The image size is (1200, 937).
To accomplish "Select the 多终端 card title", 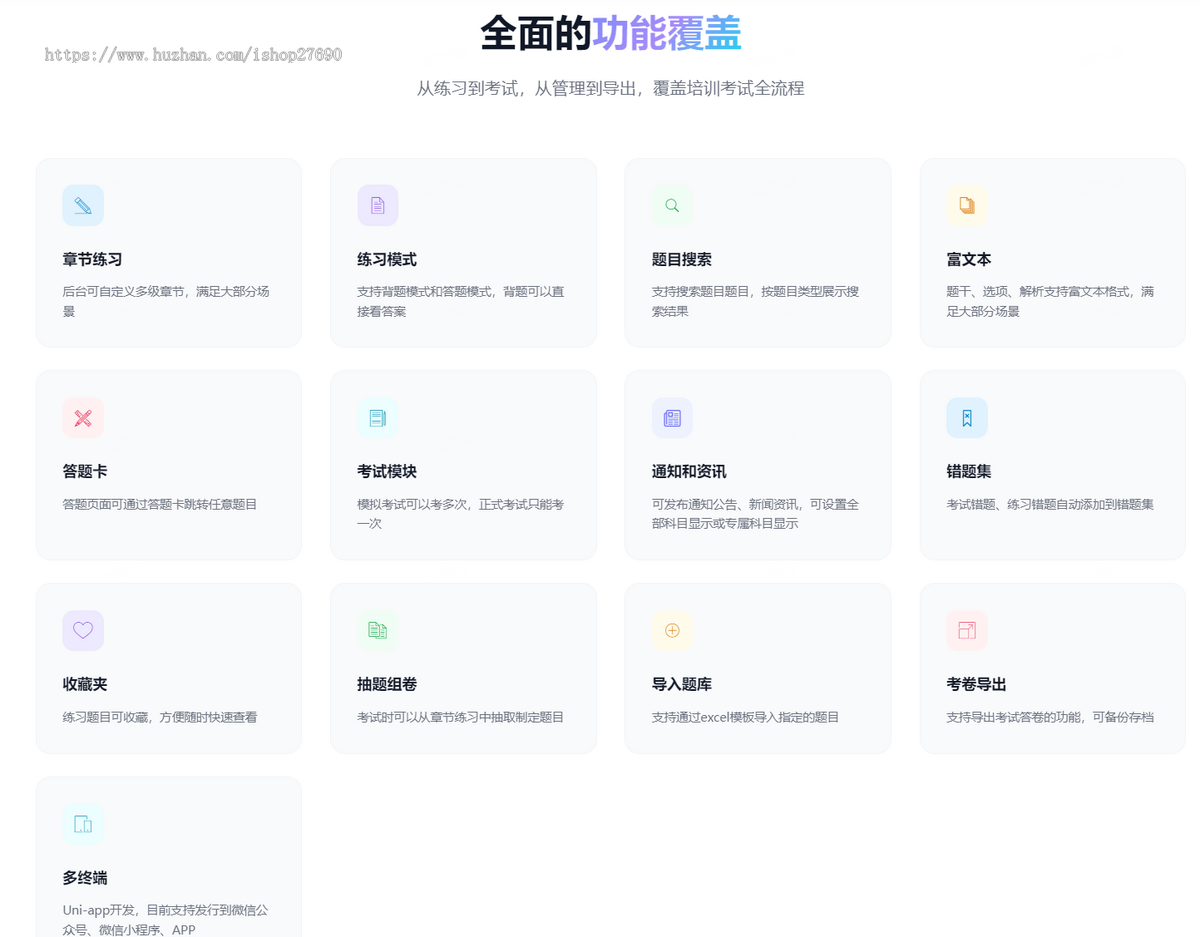I will click(85, 877).
